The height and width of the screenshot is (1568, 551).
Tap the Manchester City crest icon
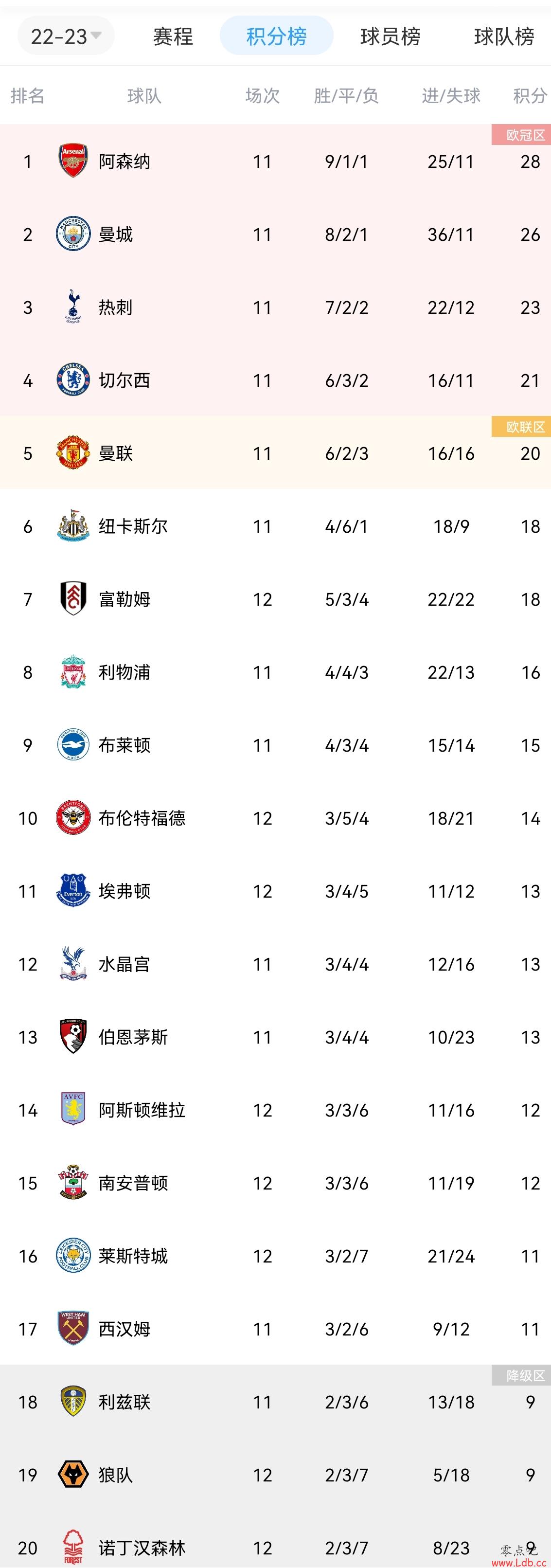point(73,234)
